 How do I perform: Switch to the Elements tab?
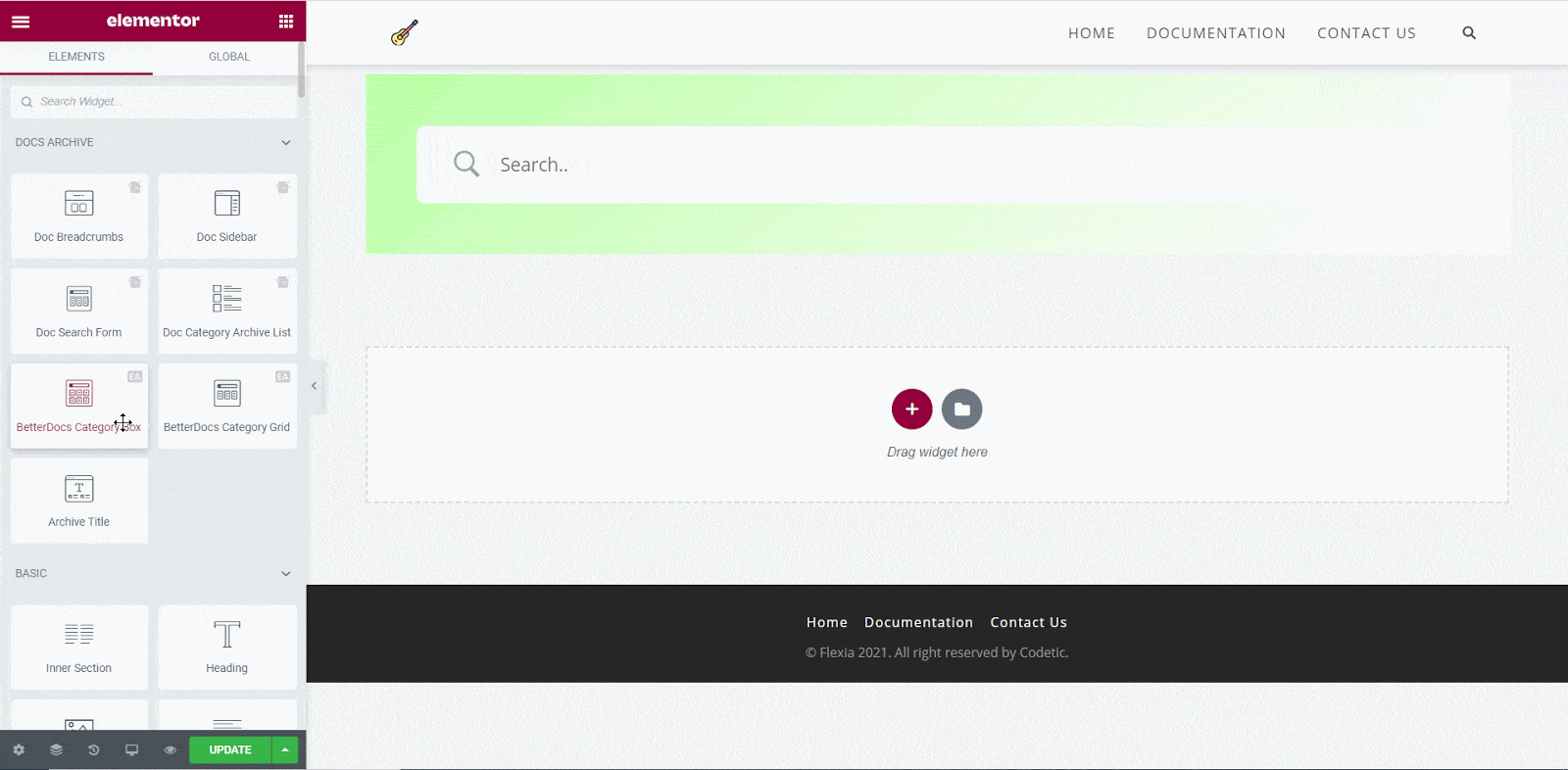(x=76, y=57)
